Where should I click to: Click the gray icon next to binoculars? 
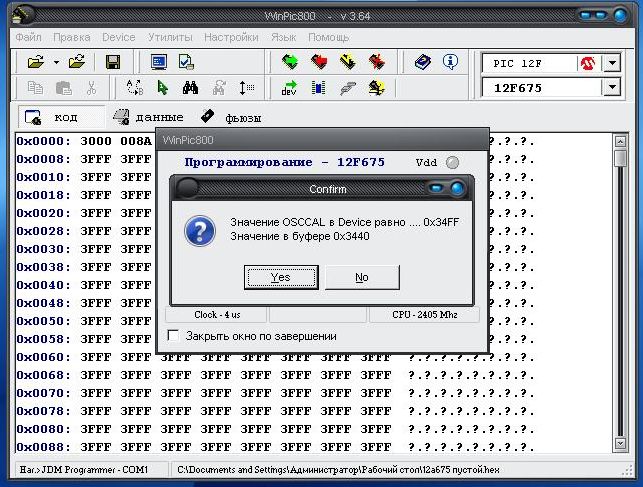219,88
